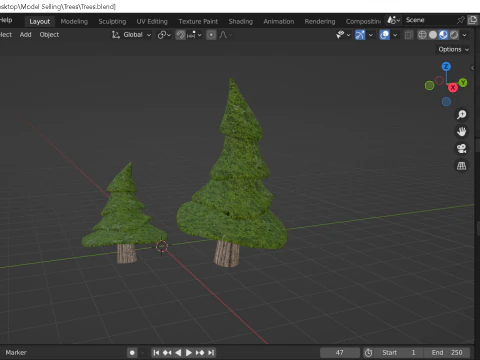Click the current frame field showing 47

340,352
